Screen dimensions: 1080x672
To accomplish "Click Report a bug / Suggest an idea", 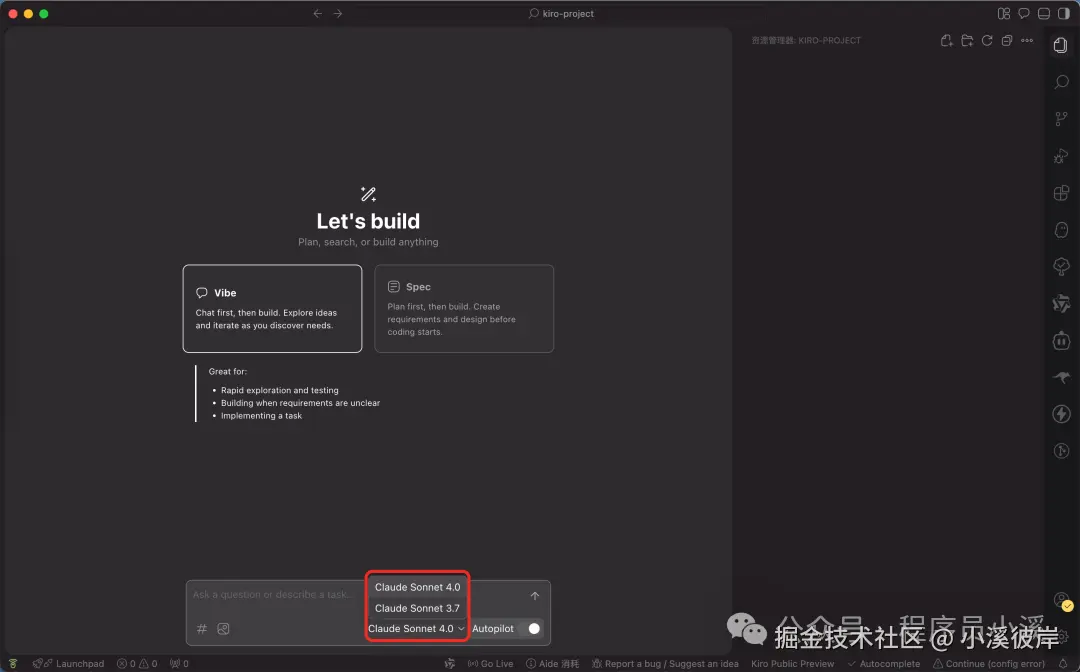I will (x=665, y=664).
